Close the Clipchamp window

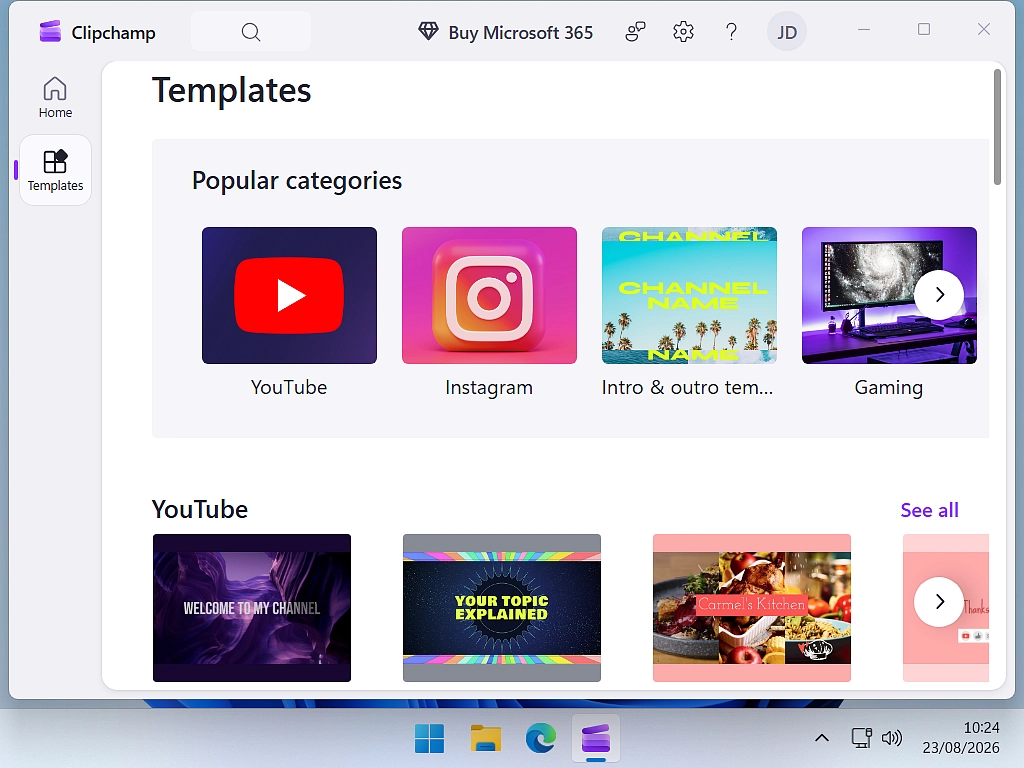984,29
